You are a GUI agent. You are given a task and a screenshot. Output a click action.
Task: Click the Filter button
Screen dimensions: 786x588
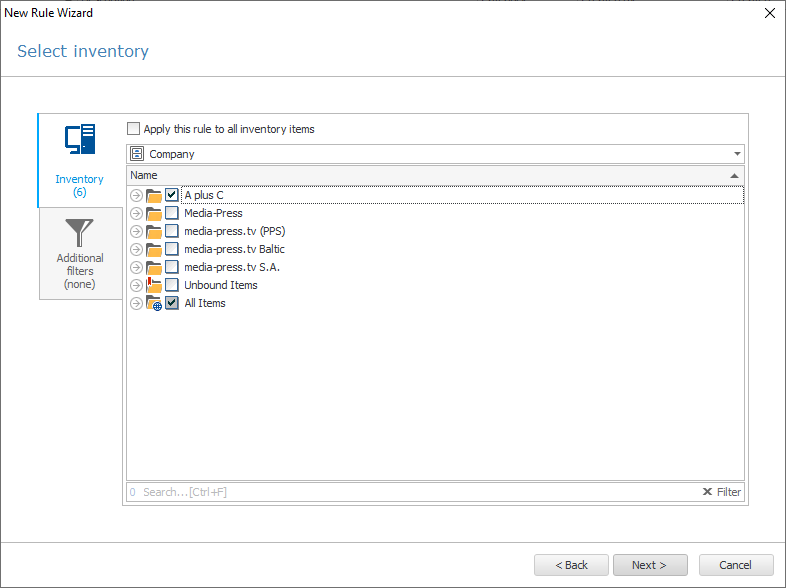(x=728, y=492)
